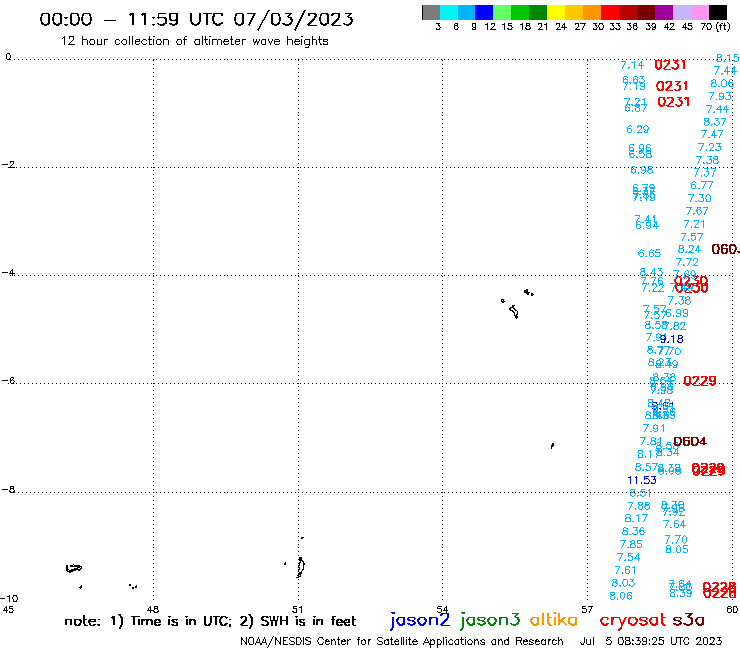Click the wave height value '7.72'
This screenshot has height=650, width=740.
pyautogui.click(x=687, y=262)
